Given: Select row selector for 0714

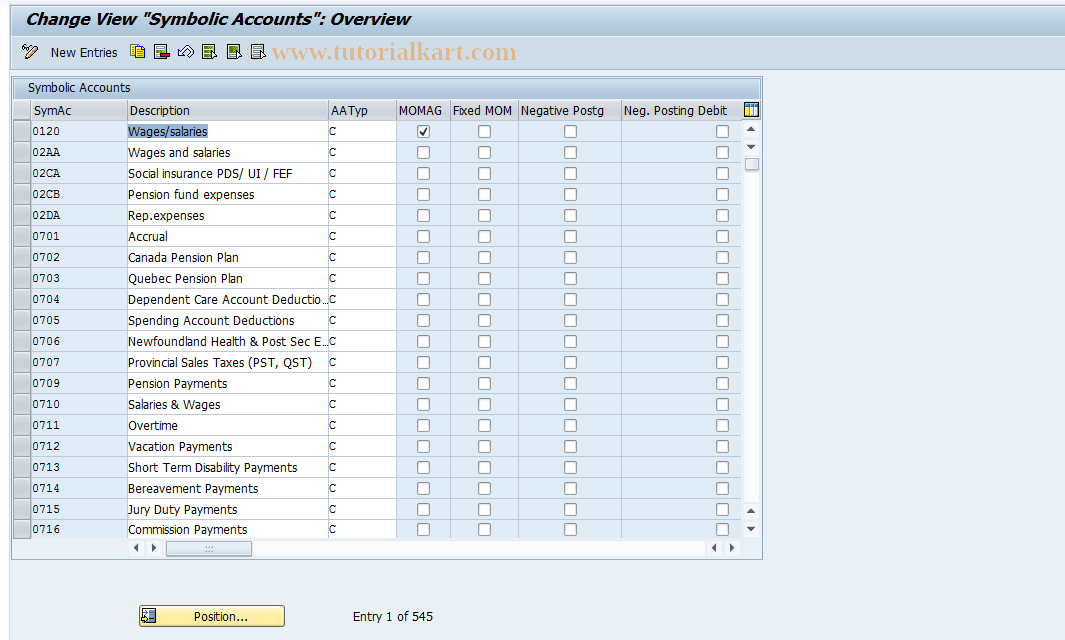Looking at the screenshot, I should 22,488.
